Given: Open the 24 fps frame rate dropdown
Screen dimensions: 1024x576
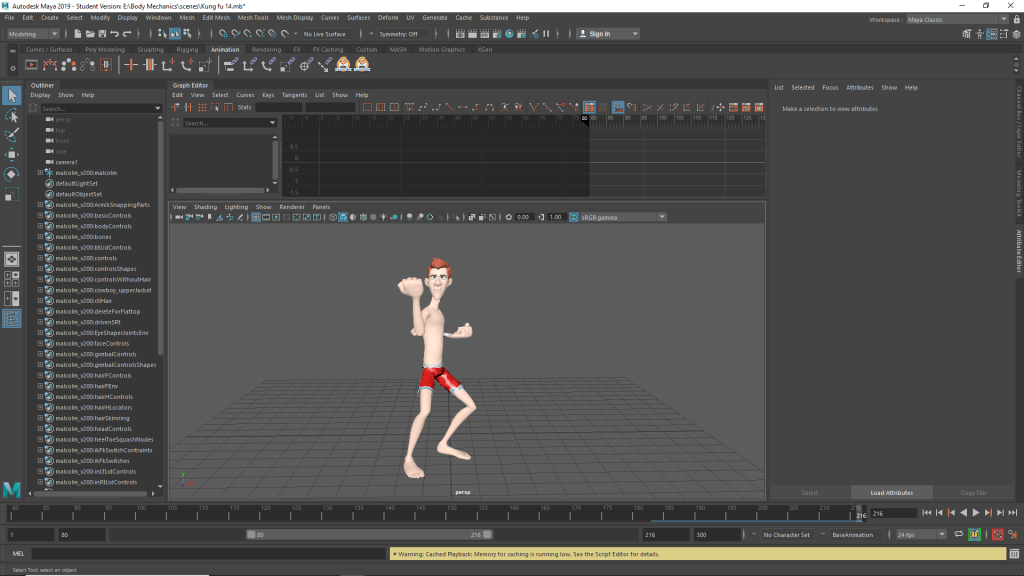Looking at the screenshot, I should [x=920, y=535].
